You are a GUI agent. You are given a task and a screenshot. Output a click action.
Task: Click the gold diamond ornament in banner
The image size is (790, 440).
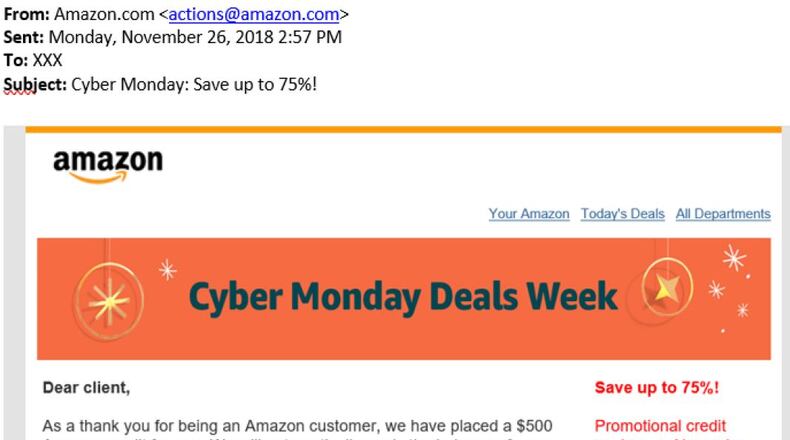664,286
